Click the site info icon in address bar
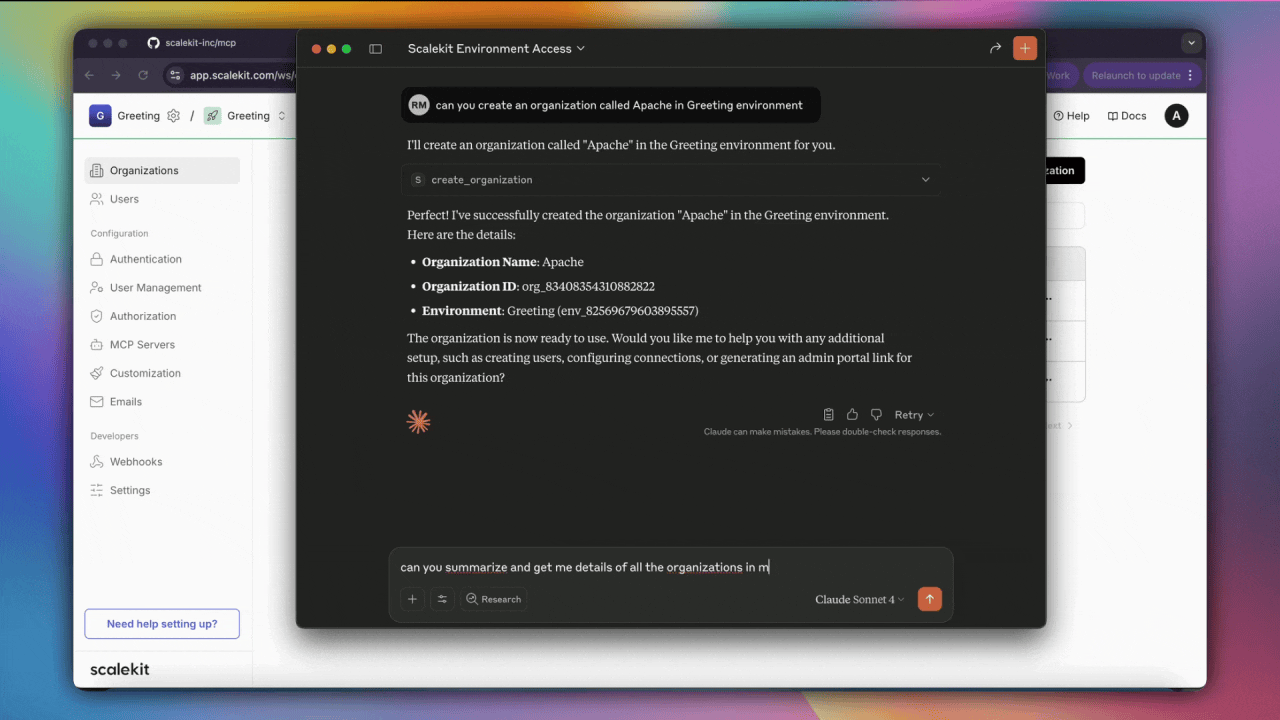 [175, 75]
